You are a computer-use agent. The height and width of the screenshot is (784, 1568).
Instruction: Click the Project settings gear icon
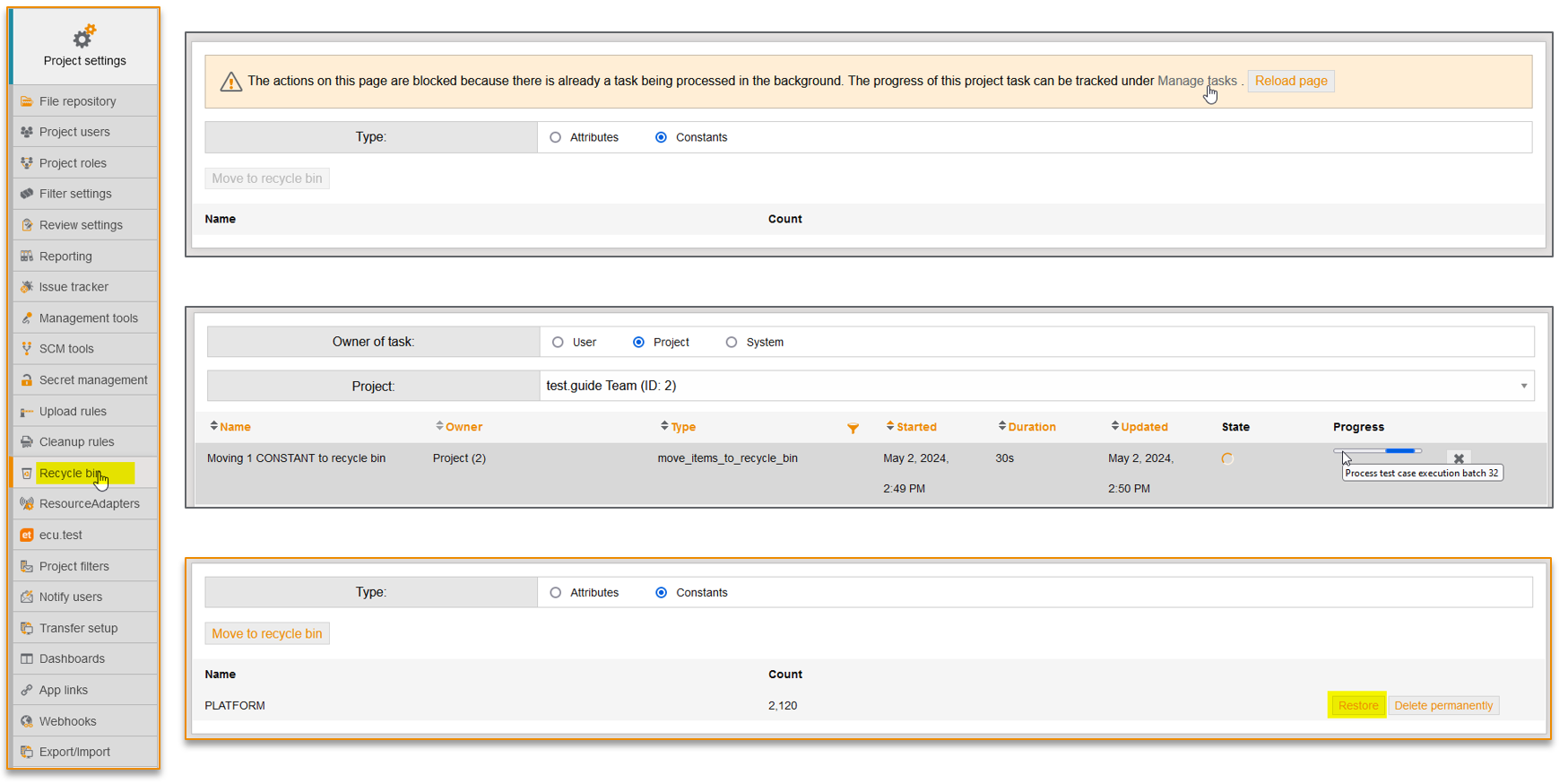84,37
